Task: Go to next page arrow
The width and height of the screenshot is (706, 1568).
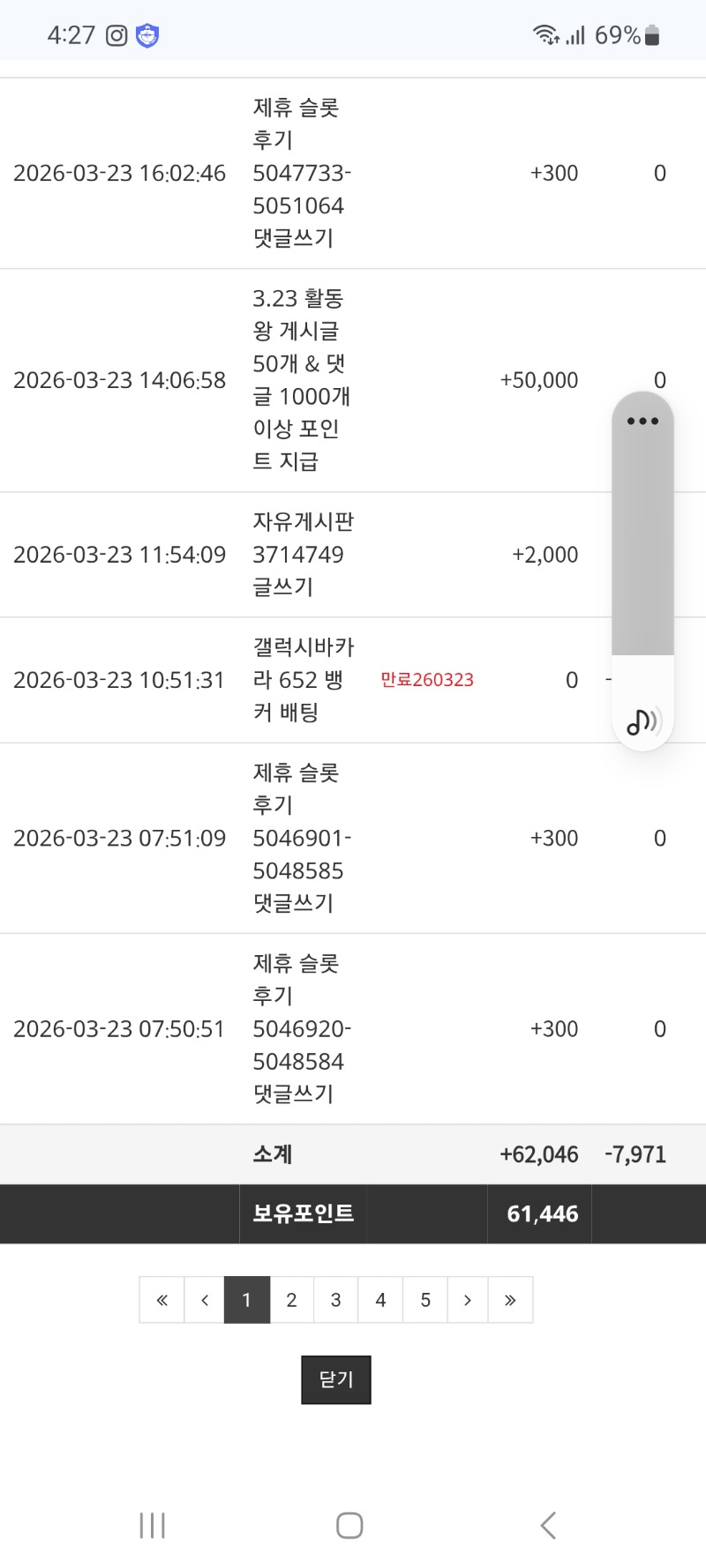Action: coord(468,1300)
